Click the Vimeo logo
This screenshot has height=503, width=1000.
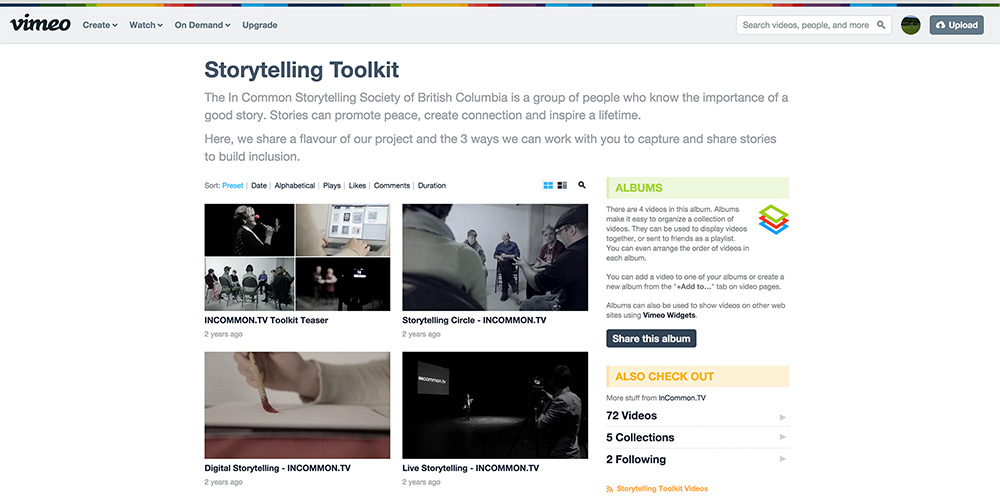(40, 24)
